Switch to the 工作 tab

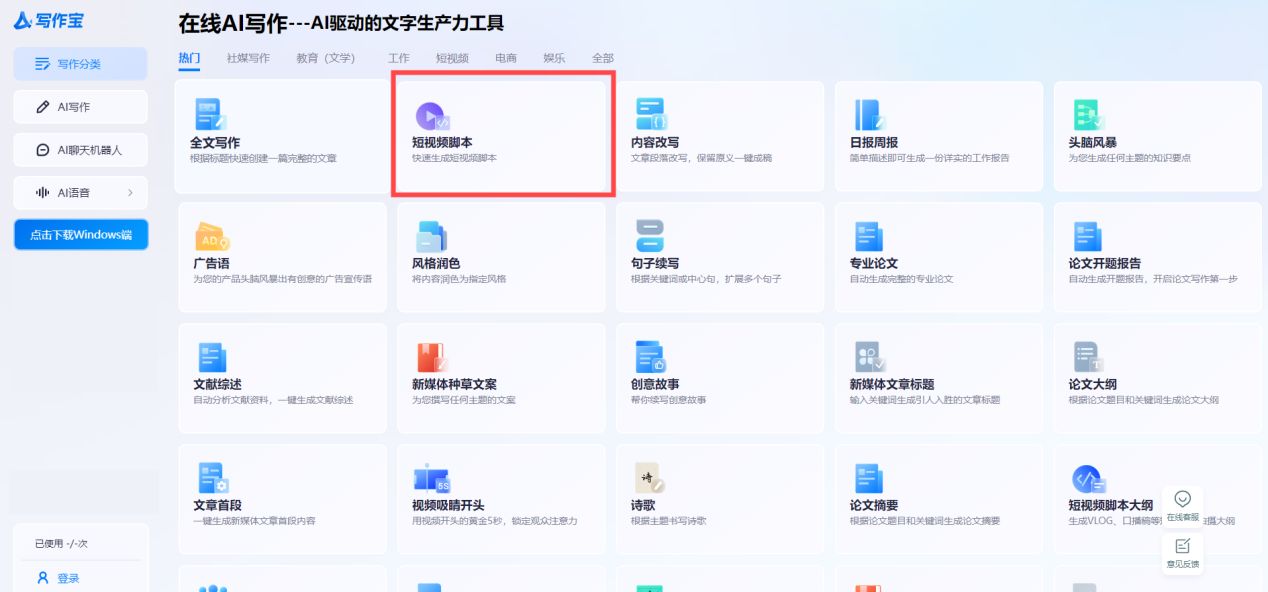pyautogui.click(x=398, y=58)
